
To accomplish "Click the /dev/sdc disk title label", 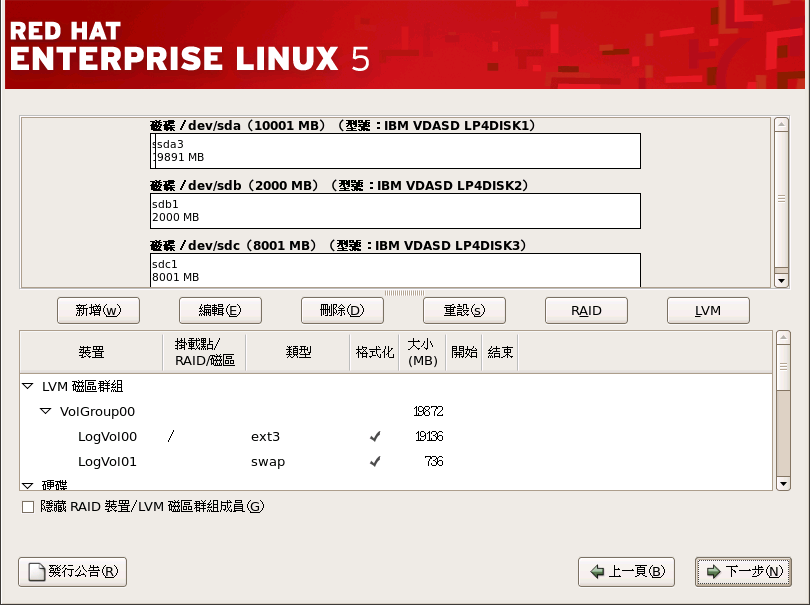I will point(338,245).
